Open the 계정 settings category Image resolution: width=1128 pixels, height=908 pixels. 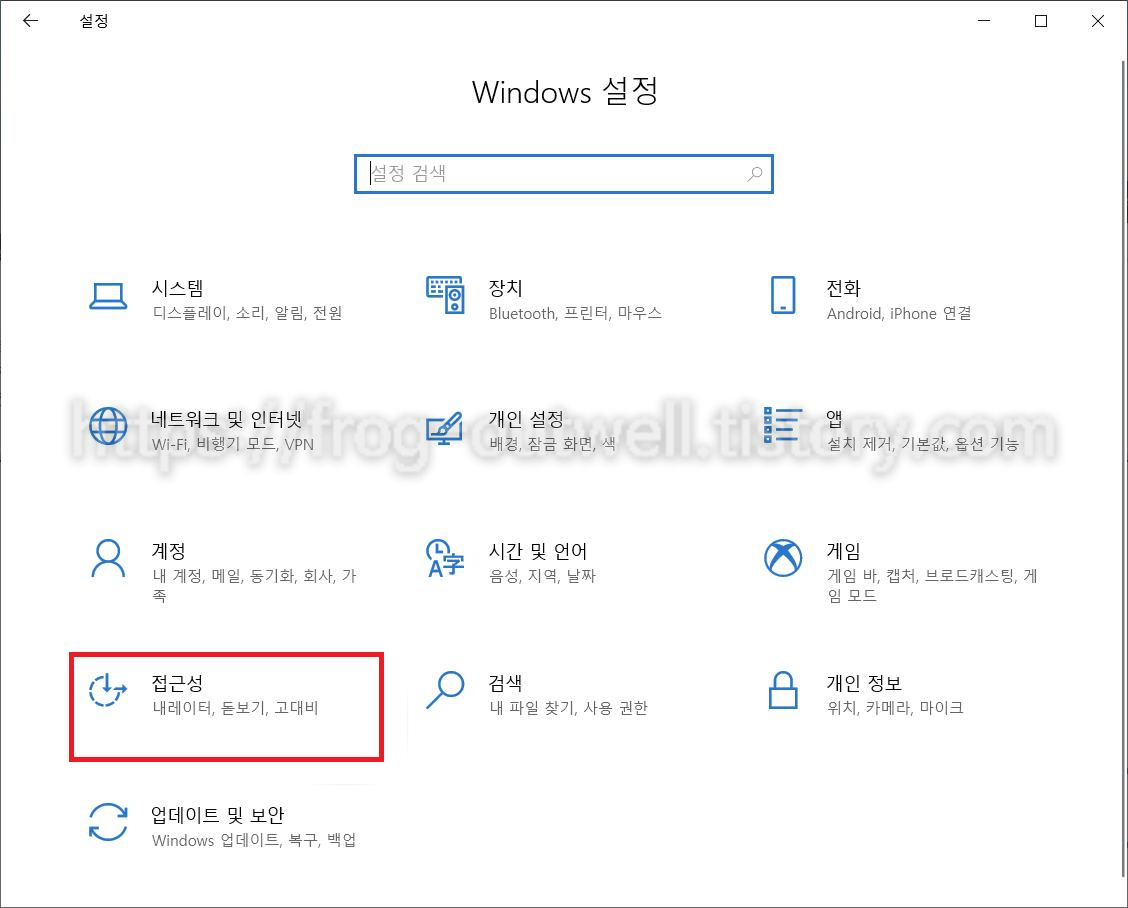click(168, 551)
